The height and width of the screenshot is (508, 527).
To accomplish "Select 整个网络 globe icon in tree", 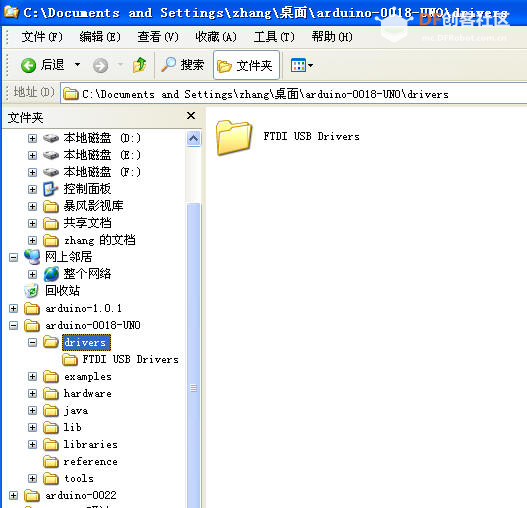I will [x=51, y=274].
